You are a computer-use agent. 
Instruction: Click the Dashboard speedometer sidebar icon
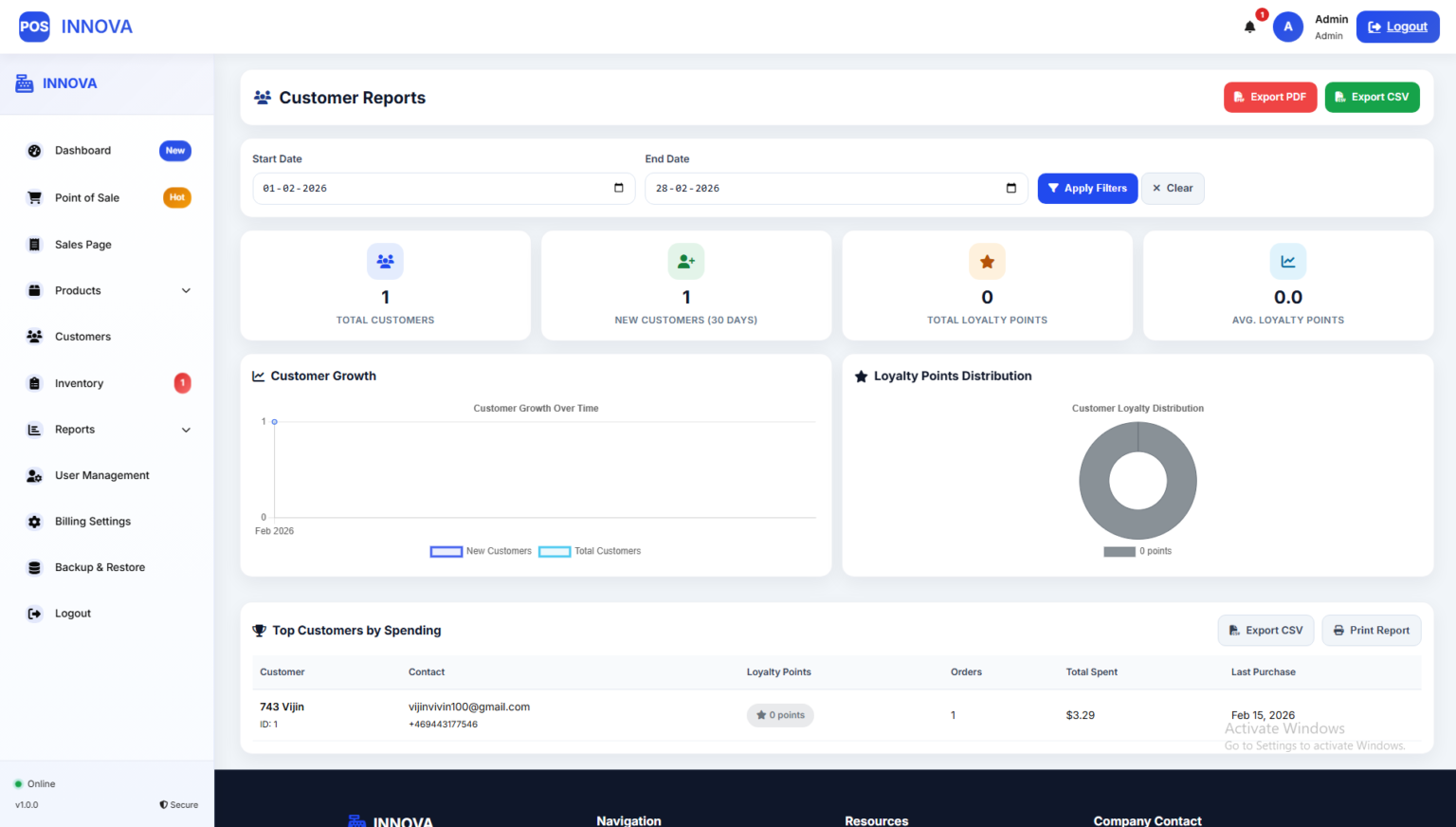point(35,151)
